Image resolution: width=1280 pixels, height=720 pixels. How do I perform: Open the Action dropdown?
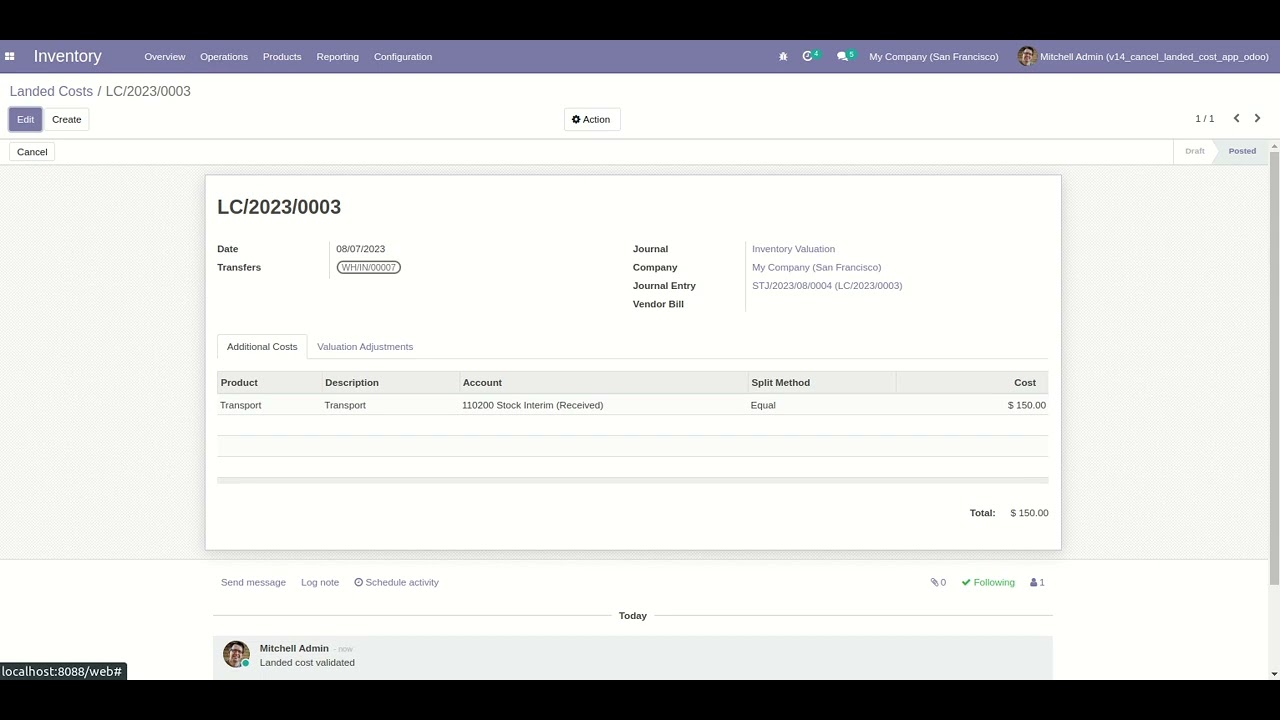tap(592, 120)
